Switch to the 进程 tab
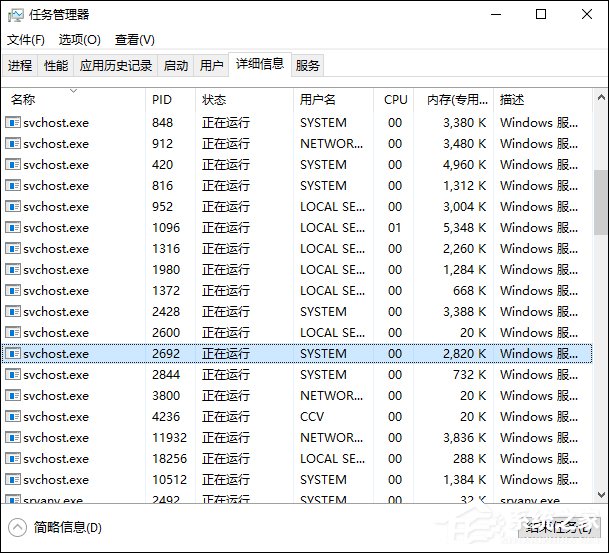 click(x=19, y=65)
